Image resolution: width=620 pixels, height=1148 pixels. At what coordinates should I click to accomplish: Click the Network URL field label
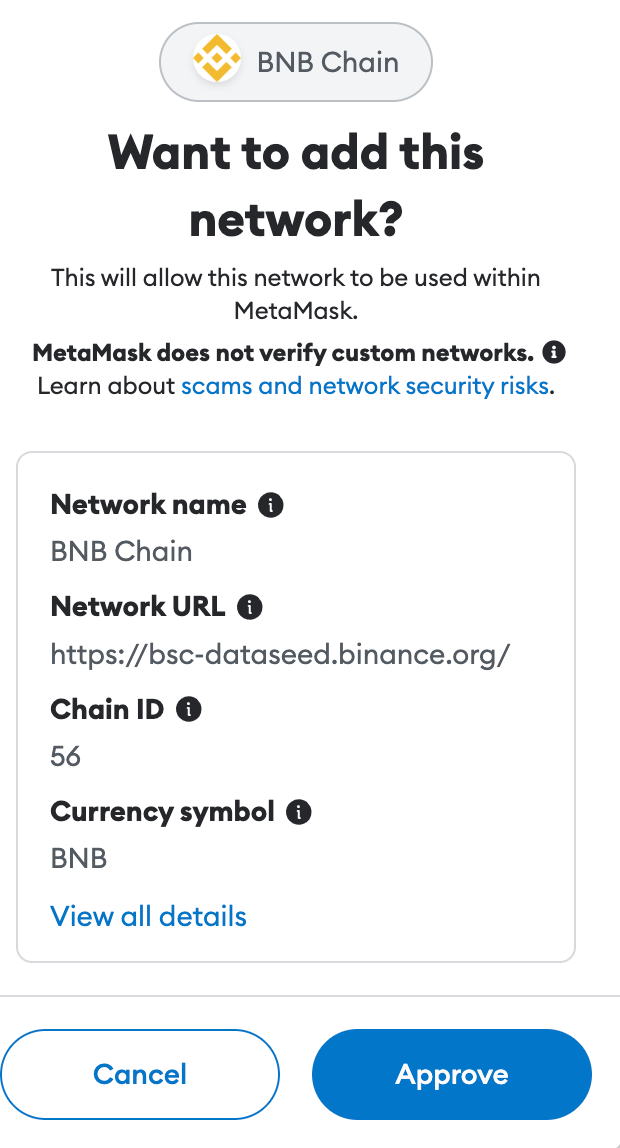(x=138, y=606)
